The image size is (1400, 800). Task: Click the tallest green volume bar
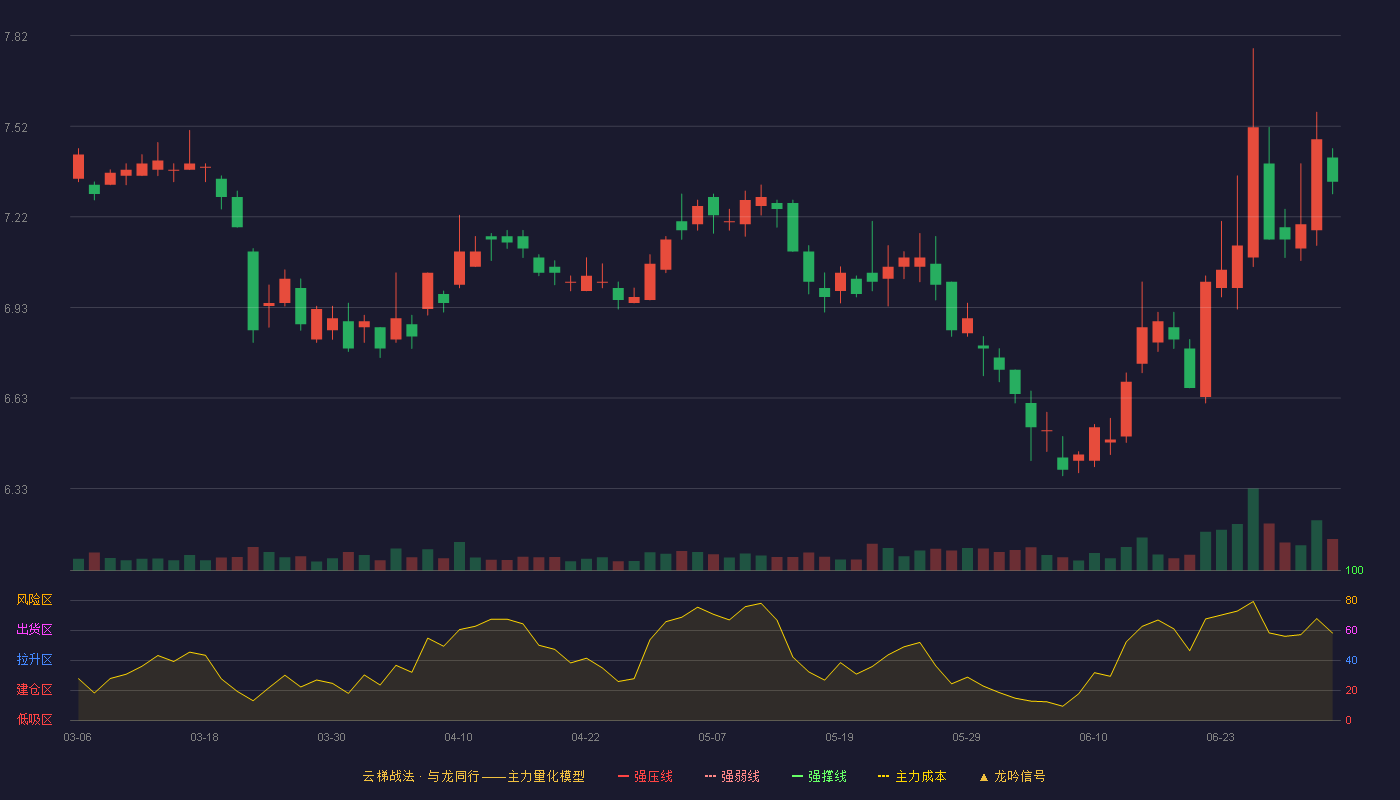(1253, 529)
